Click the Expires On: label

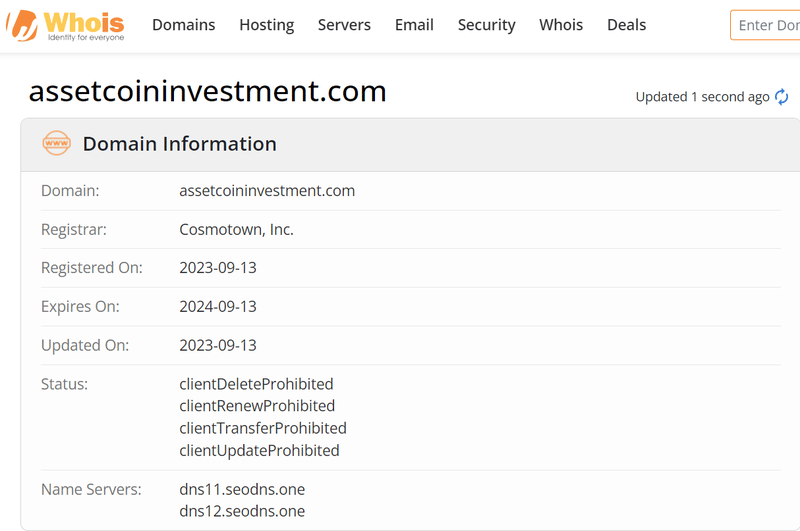pyautogui.click(x=80, y=307)
